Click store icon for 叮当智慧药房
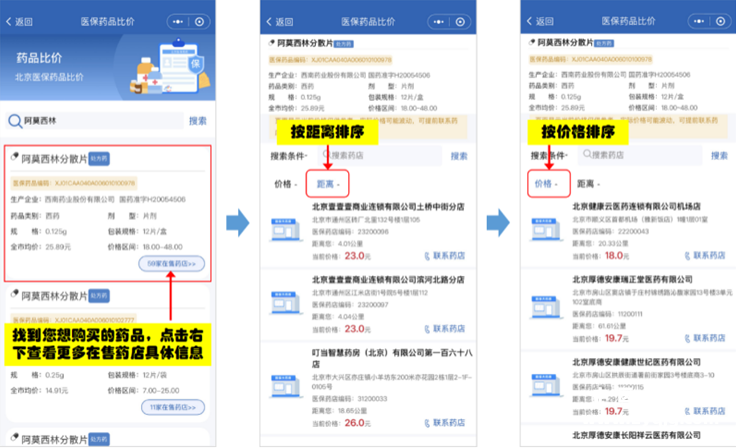Viewport: 736px width, 448px height. tap(285, 386)
